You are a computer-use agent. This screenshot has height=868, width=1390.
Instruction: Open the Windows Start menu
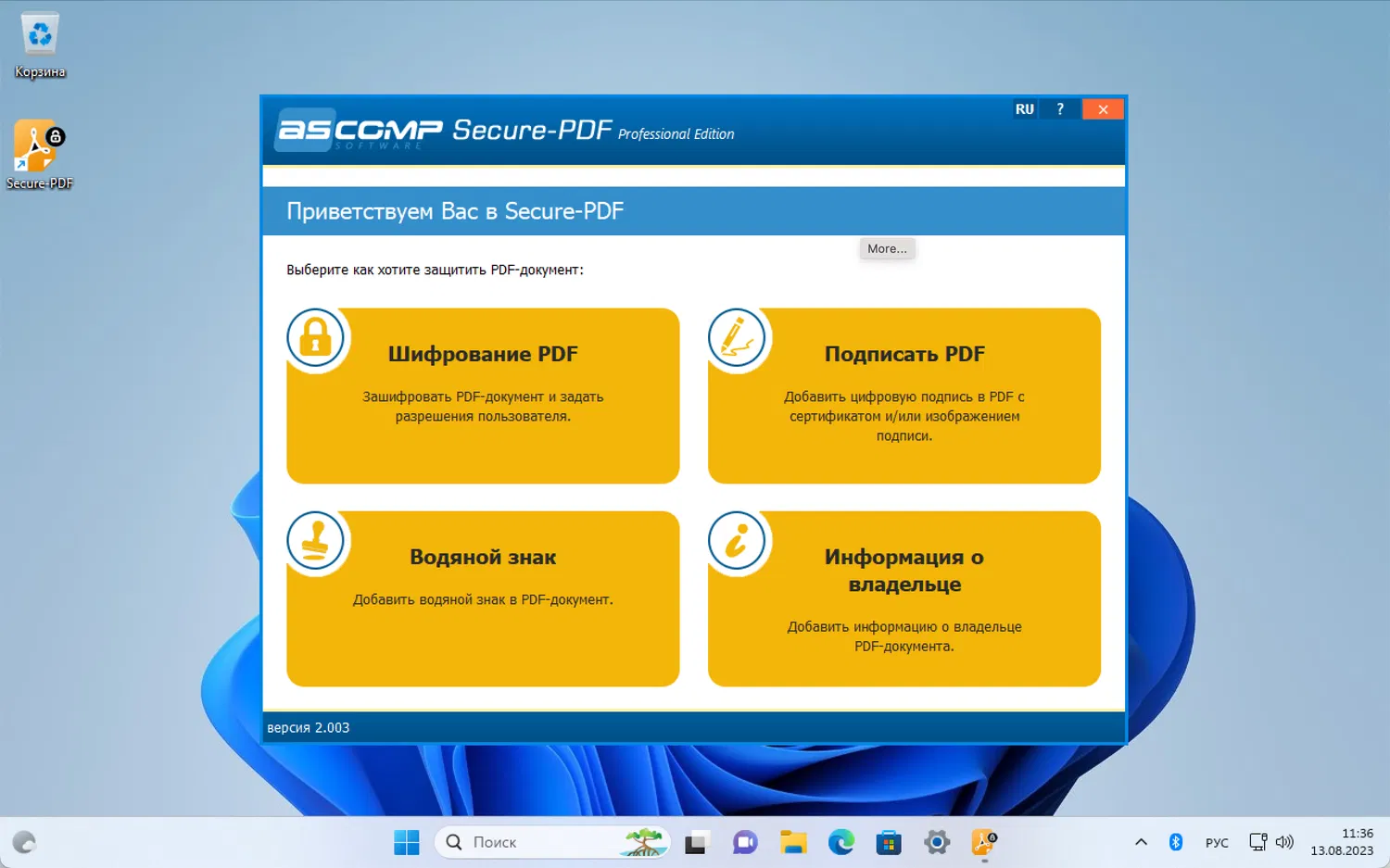click(406, 842)
